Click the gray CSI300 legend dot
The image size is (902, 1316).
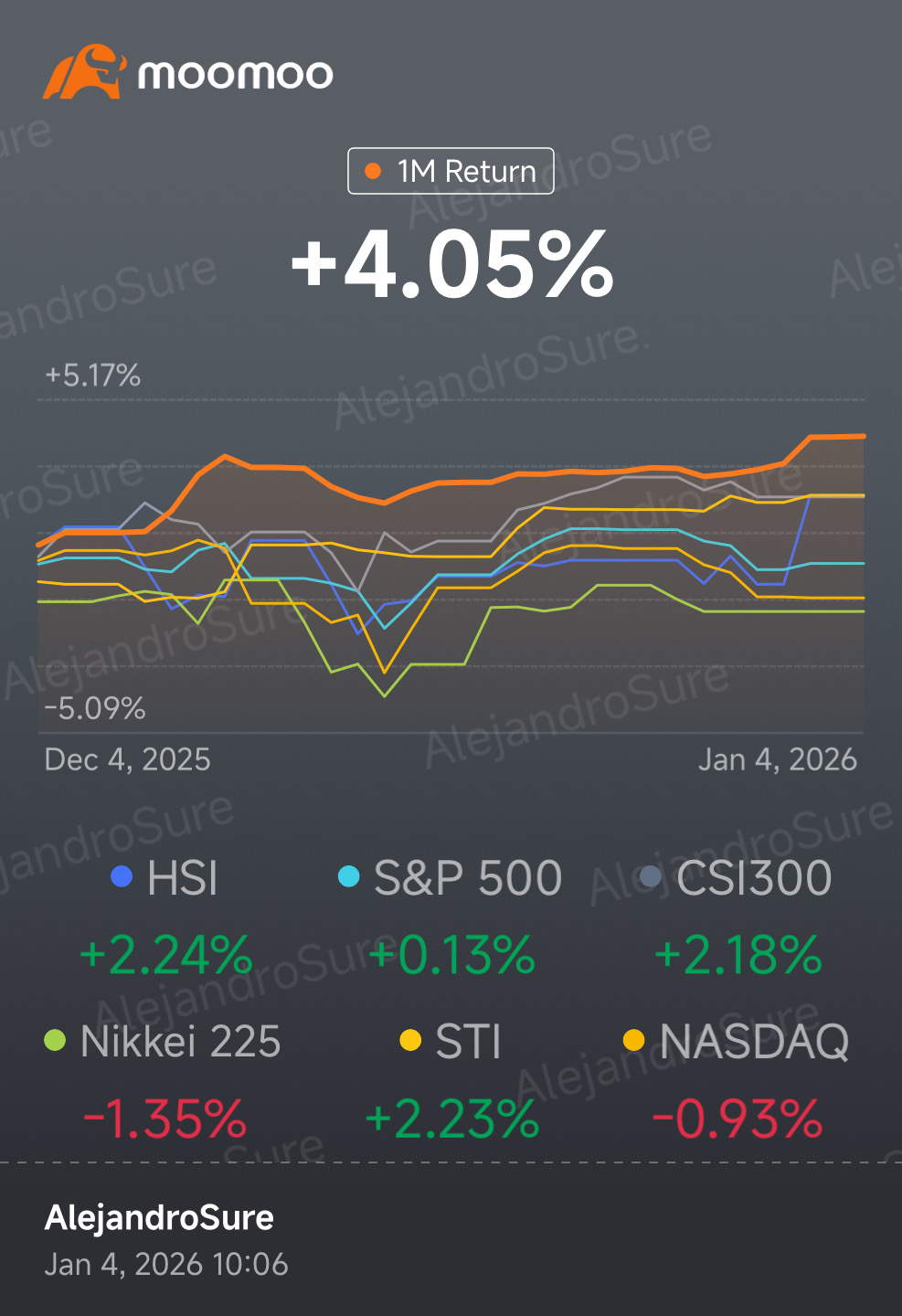pos(651,877)
